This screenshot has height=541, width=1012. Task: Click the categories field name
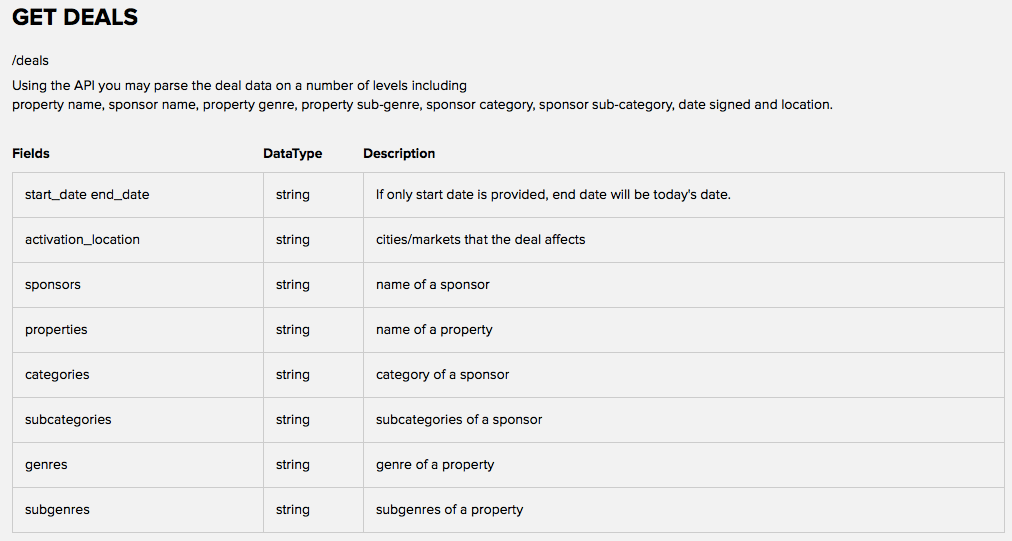57,375
